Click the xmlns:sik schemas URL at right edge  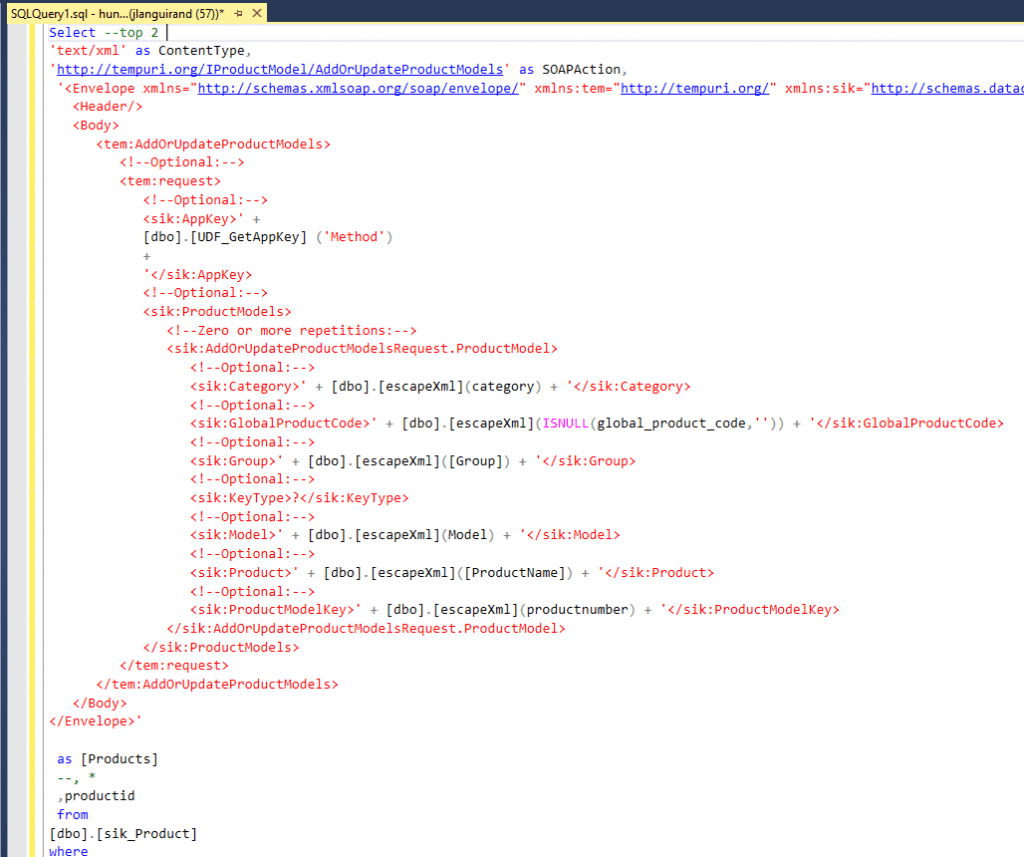pos(947,88)
